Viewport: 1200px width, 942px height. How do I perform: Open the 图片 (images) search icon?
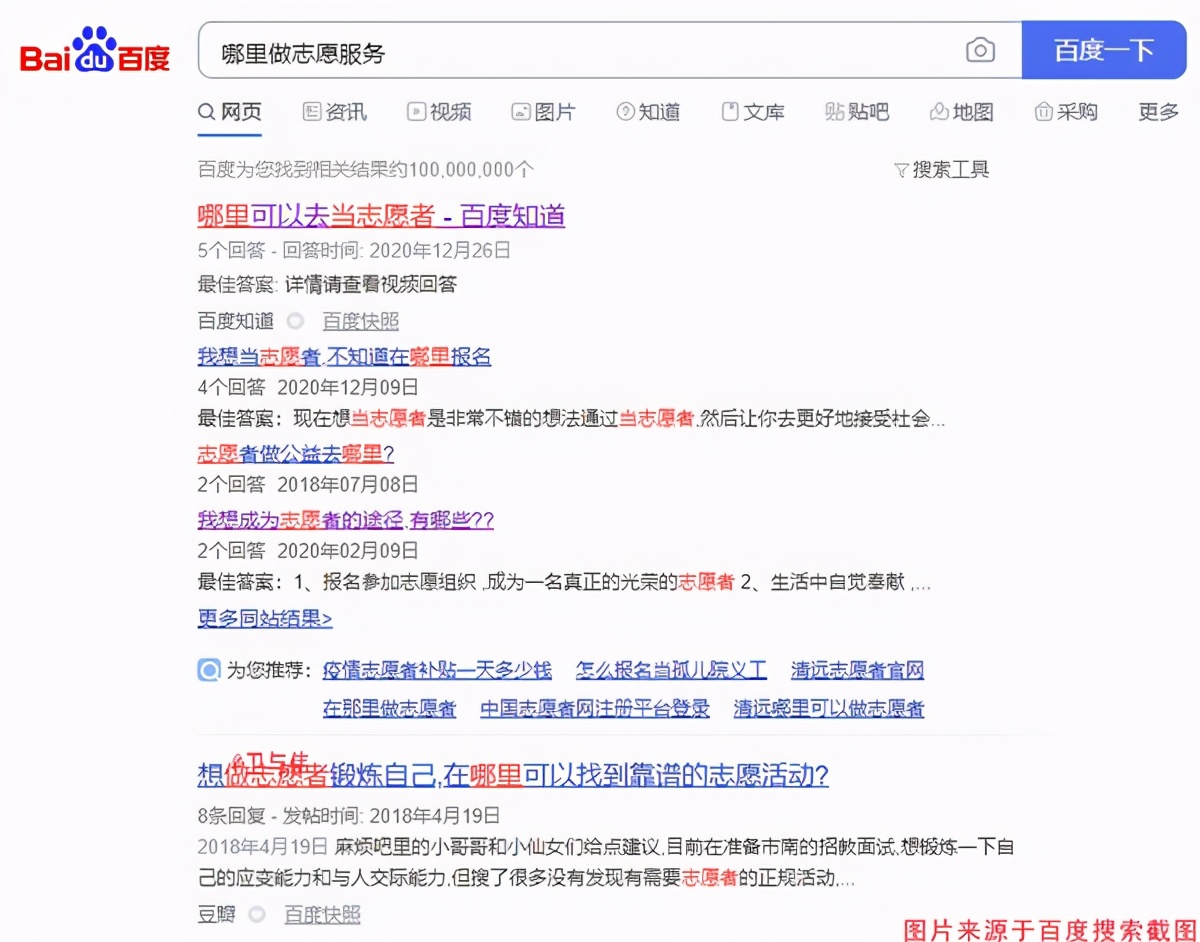pyautogui.click(x=520, y=112)
